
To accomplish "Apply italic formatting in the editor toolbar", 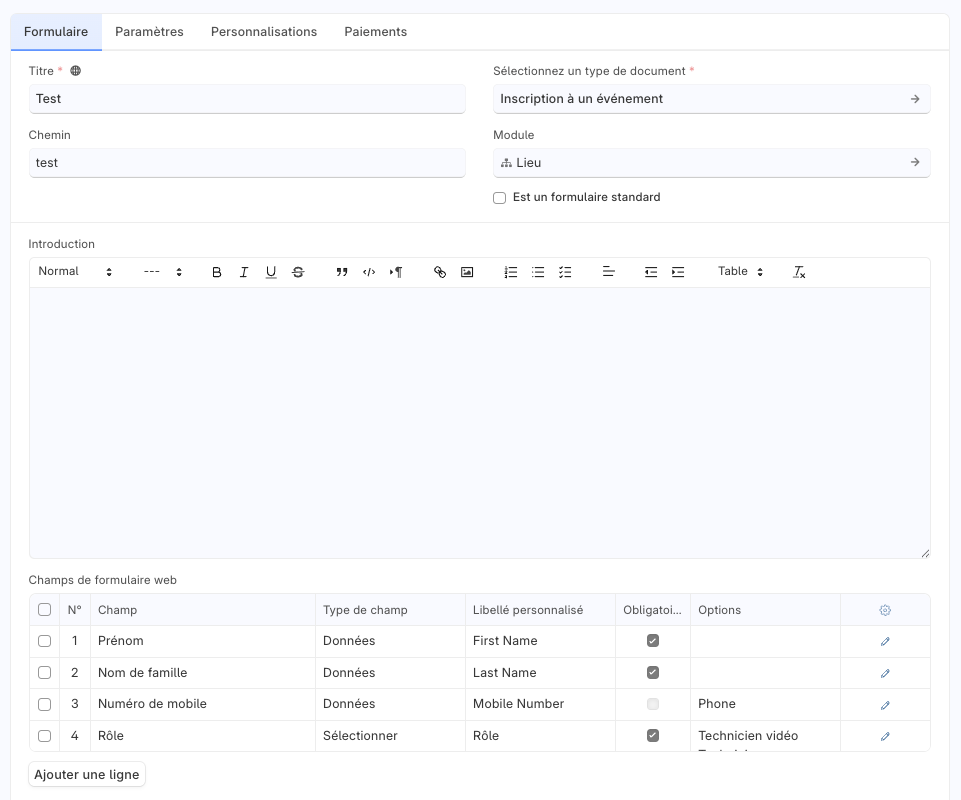I will pos(243,272).
